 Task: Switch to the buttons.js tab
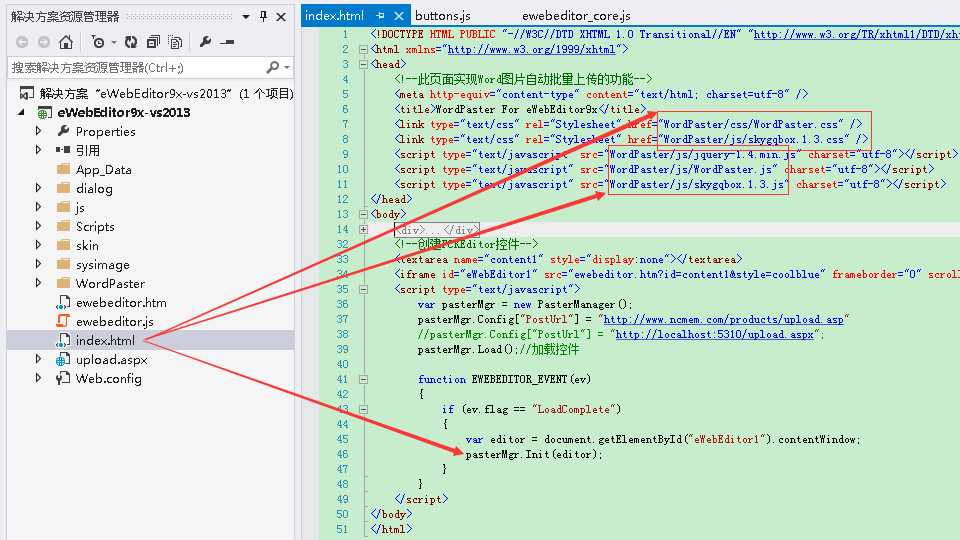pyautogui.click(x=443, y=16)
